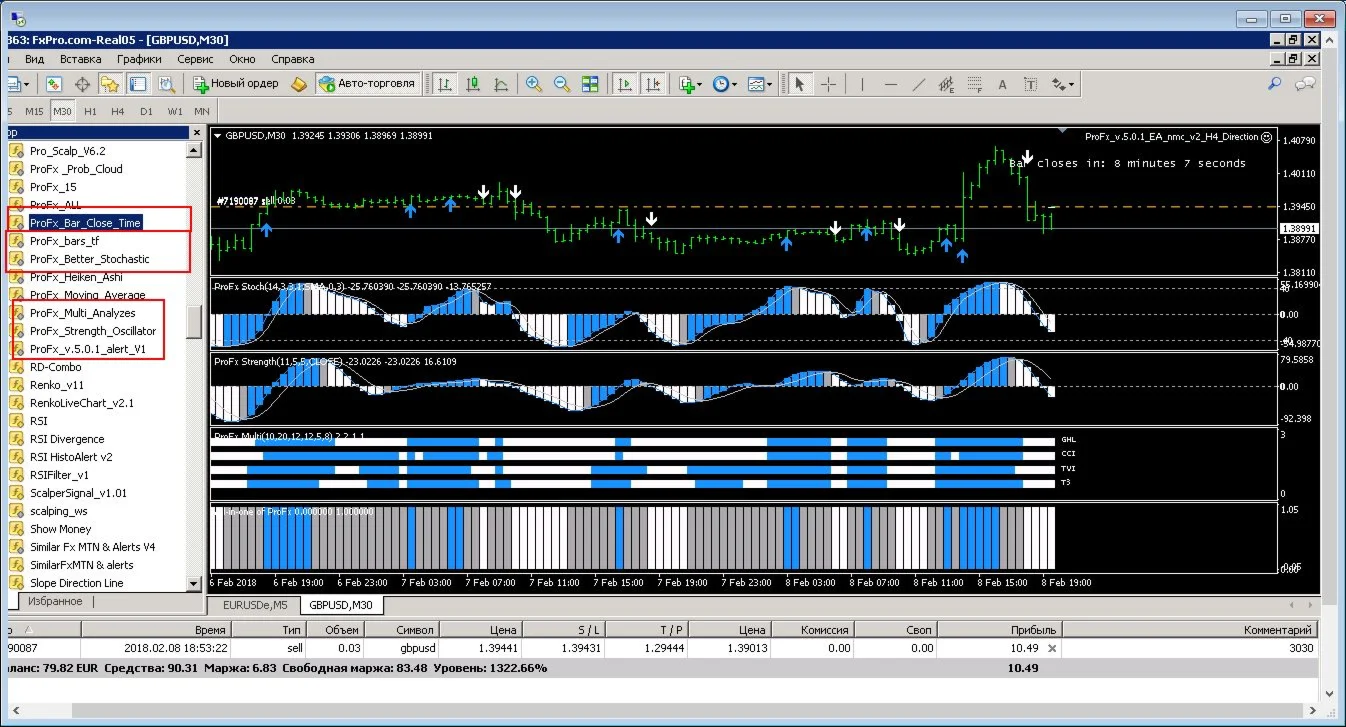Zoom in on the chart
The image size is (1346, 727).
coord(534,84)
